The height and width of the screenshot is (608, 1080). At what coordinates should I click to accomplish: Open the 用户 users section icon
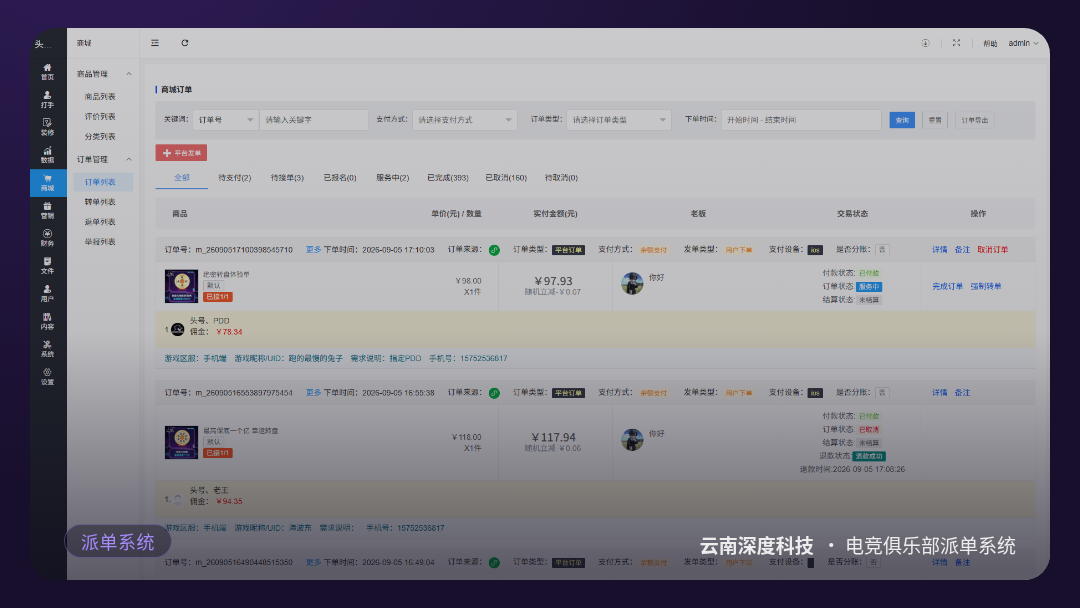[47, 294]
